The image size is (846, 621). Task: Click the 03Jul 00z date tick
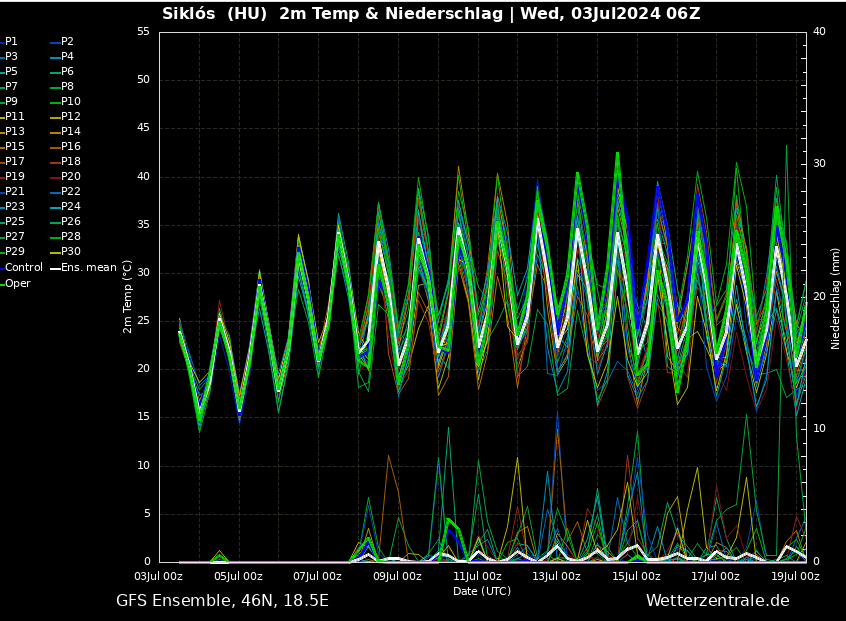[x=159, y=576]
